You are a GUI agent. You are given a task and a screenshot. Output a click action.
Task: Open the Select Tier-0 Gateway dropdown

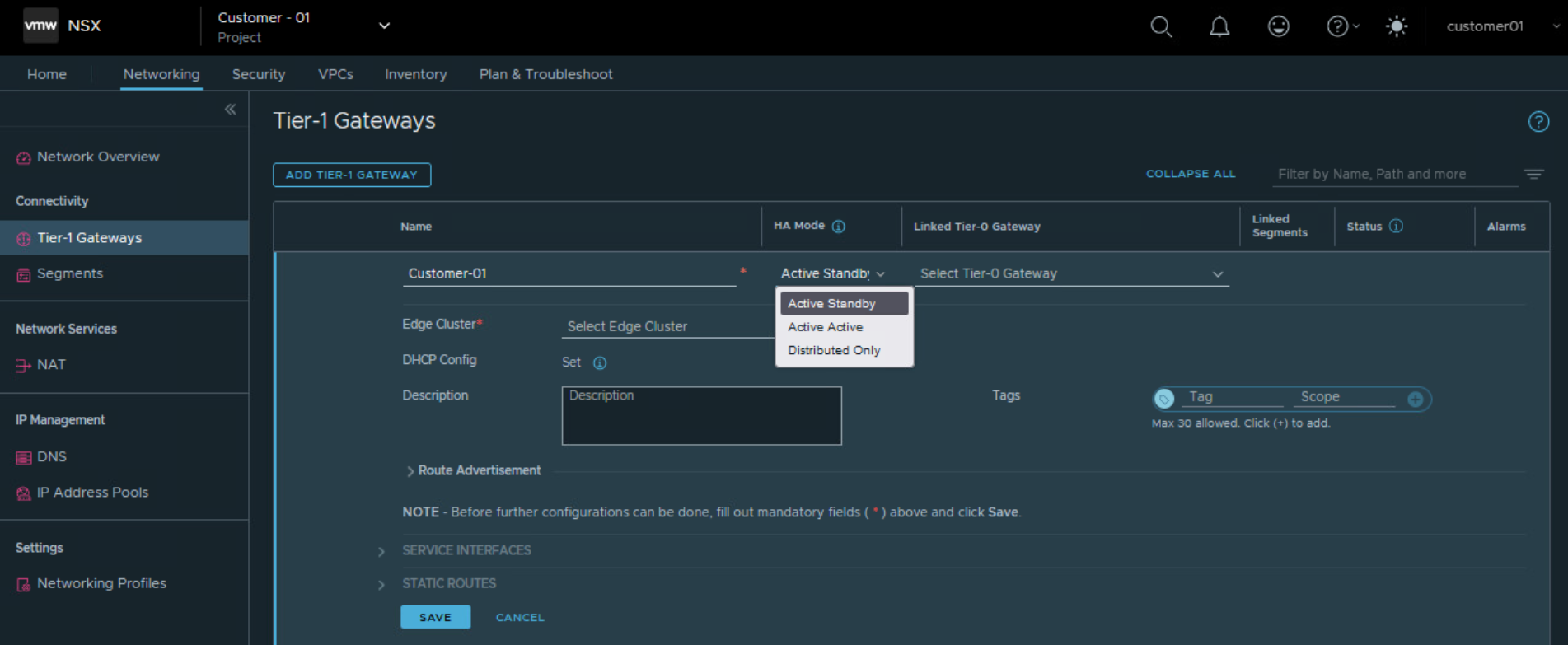coord(1071,273)
